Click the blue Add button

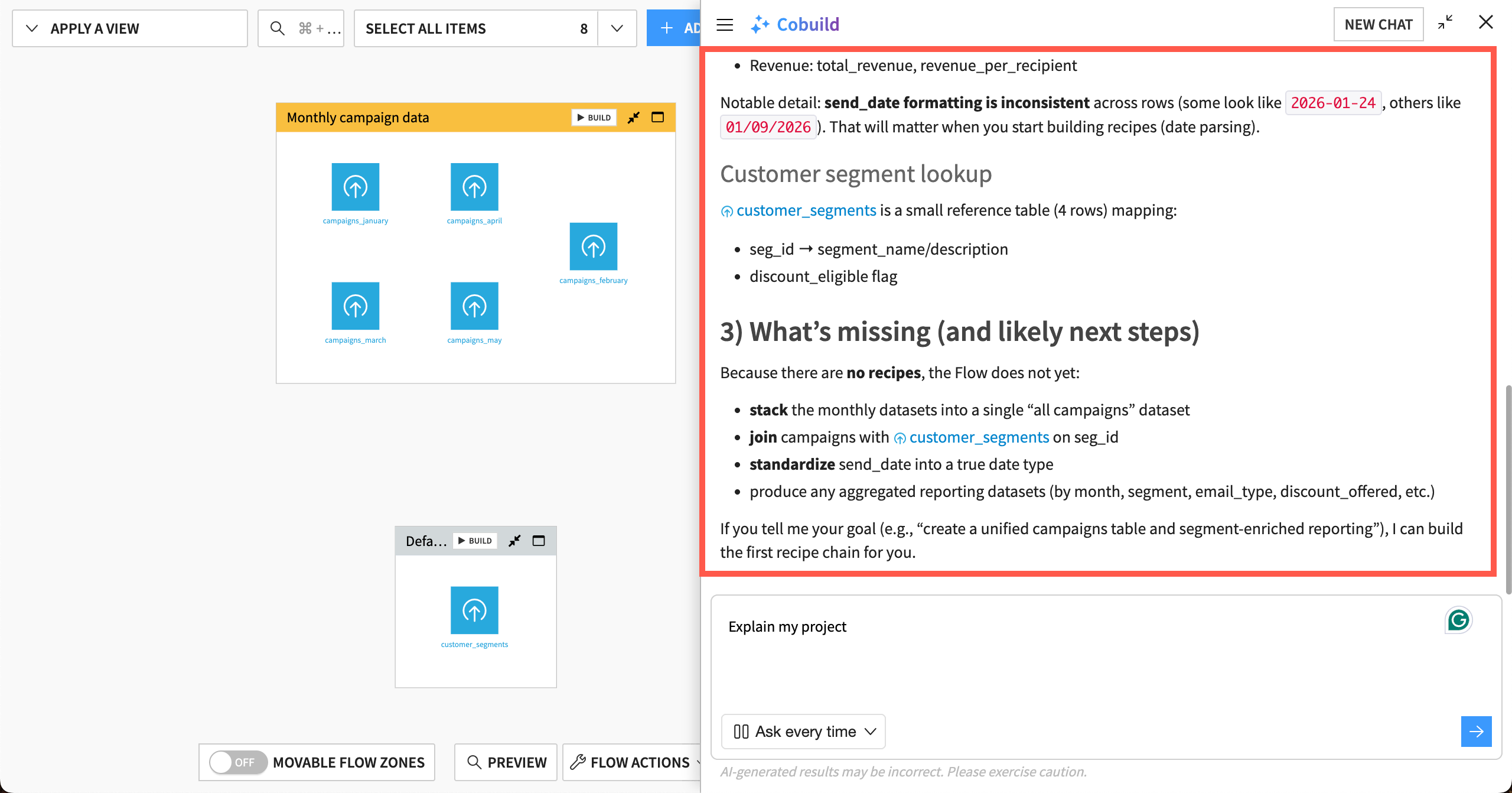(x=674, y=28)
